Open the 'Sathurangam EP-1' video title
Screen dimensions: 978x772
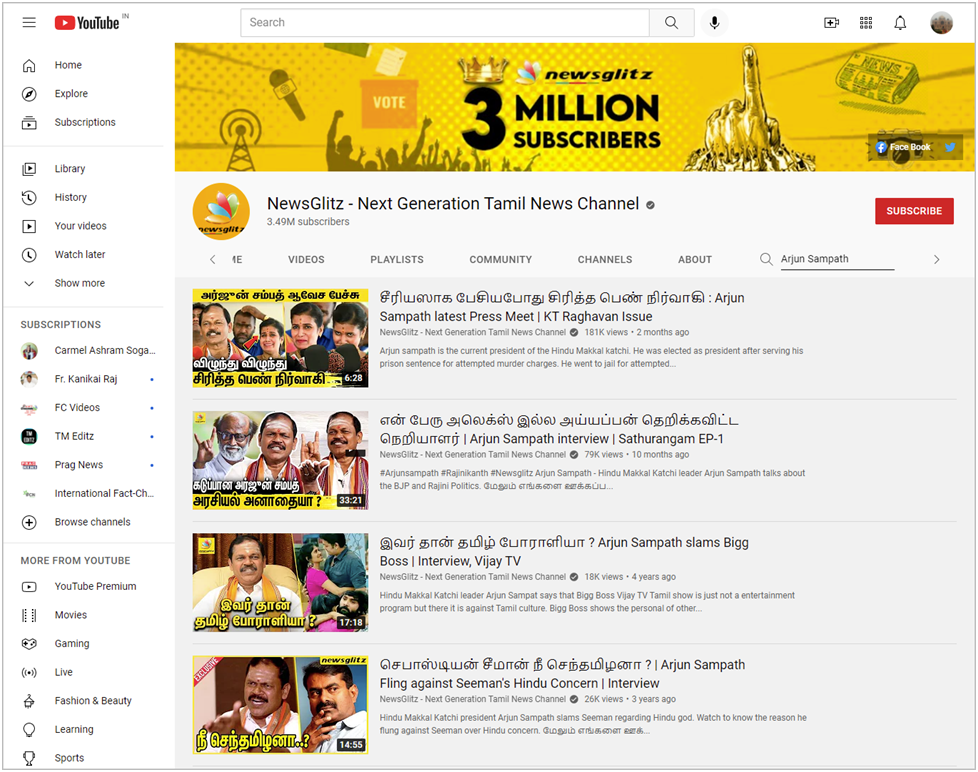click(559, 429)
